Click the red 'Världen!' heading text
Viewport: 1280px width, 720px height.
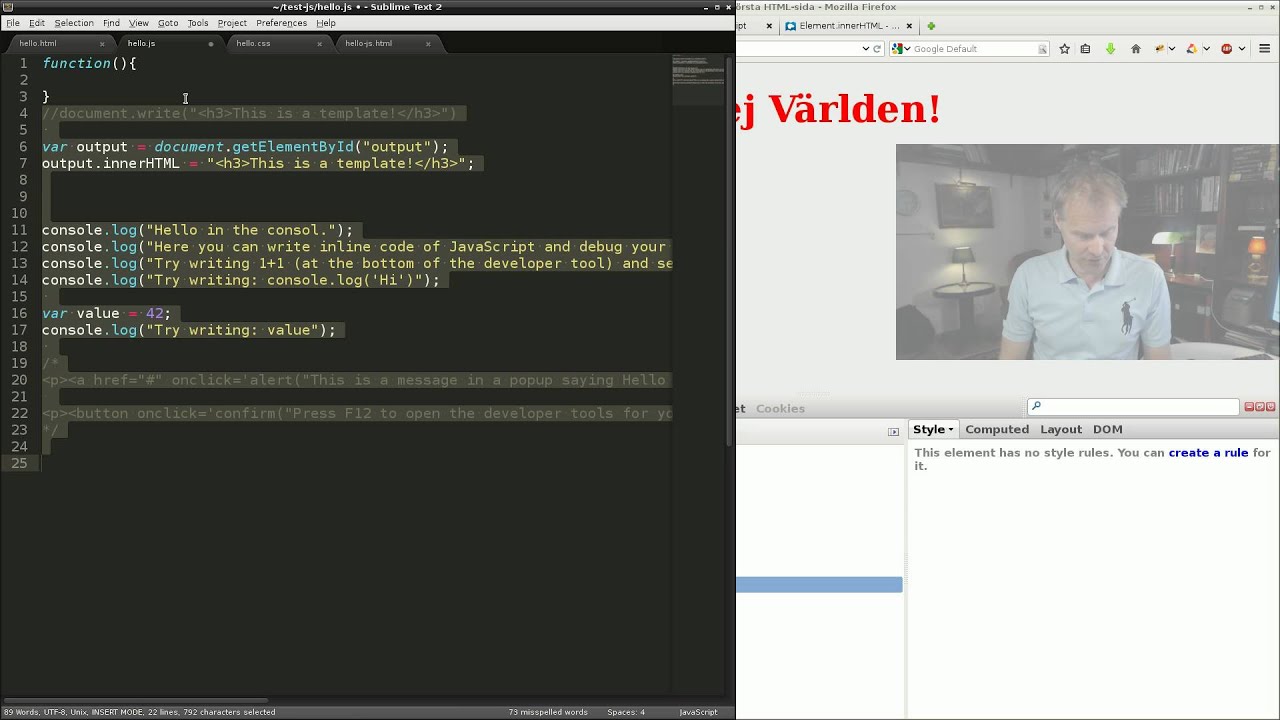click(854, 109)
